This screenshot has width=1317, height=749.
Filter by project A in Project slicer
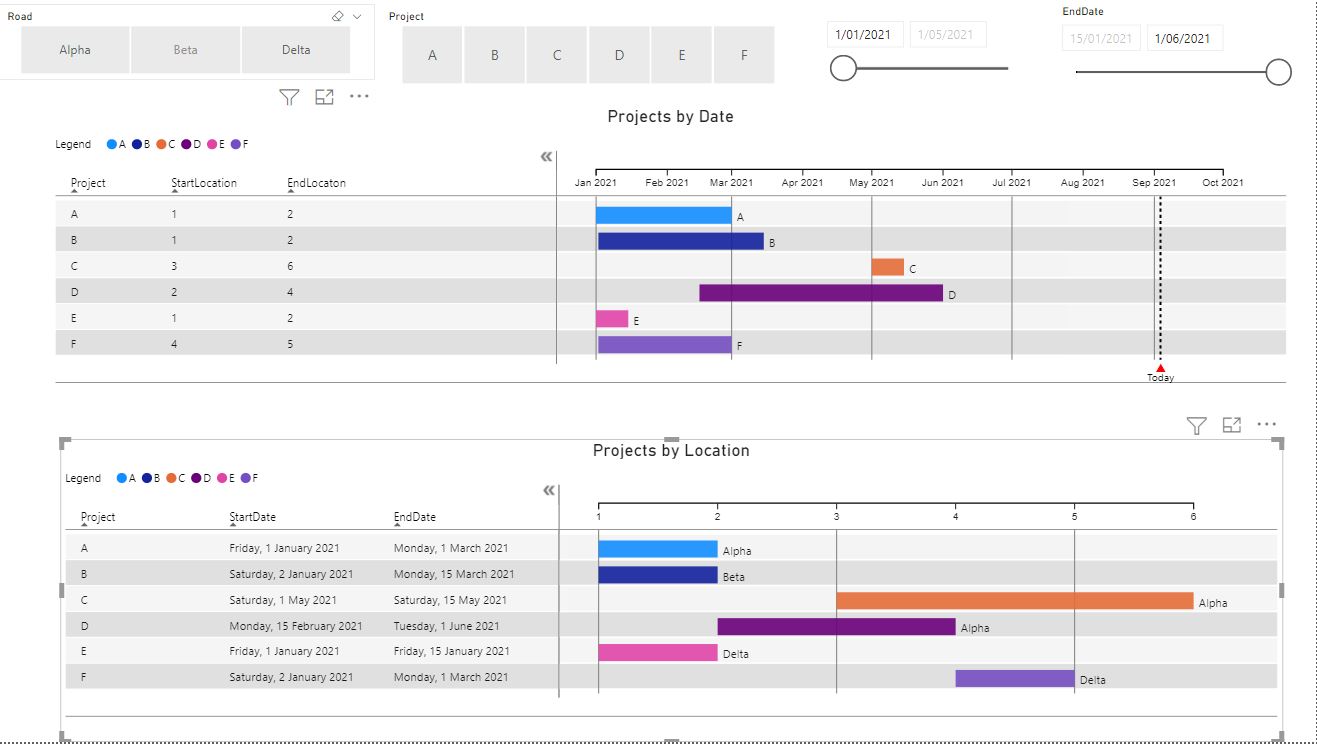(x=432, y=55)
